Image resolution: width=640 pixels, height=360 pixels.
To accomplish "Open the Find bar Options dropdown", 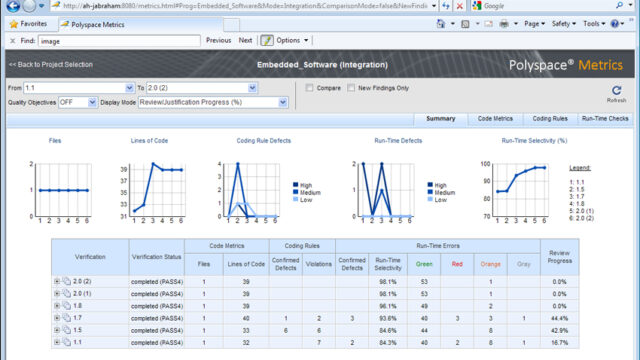I will pos(292,40).
